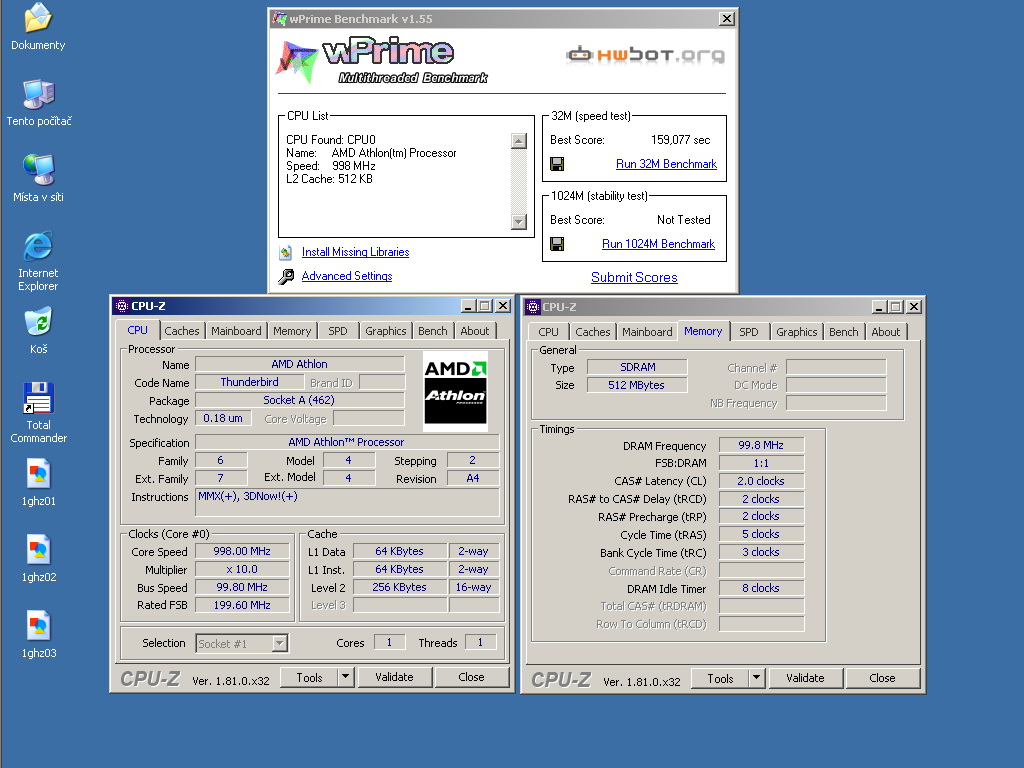
Task: Run the 32M Benchmark
Action: 666,164
